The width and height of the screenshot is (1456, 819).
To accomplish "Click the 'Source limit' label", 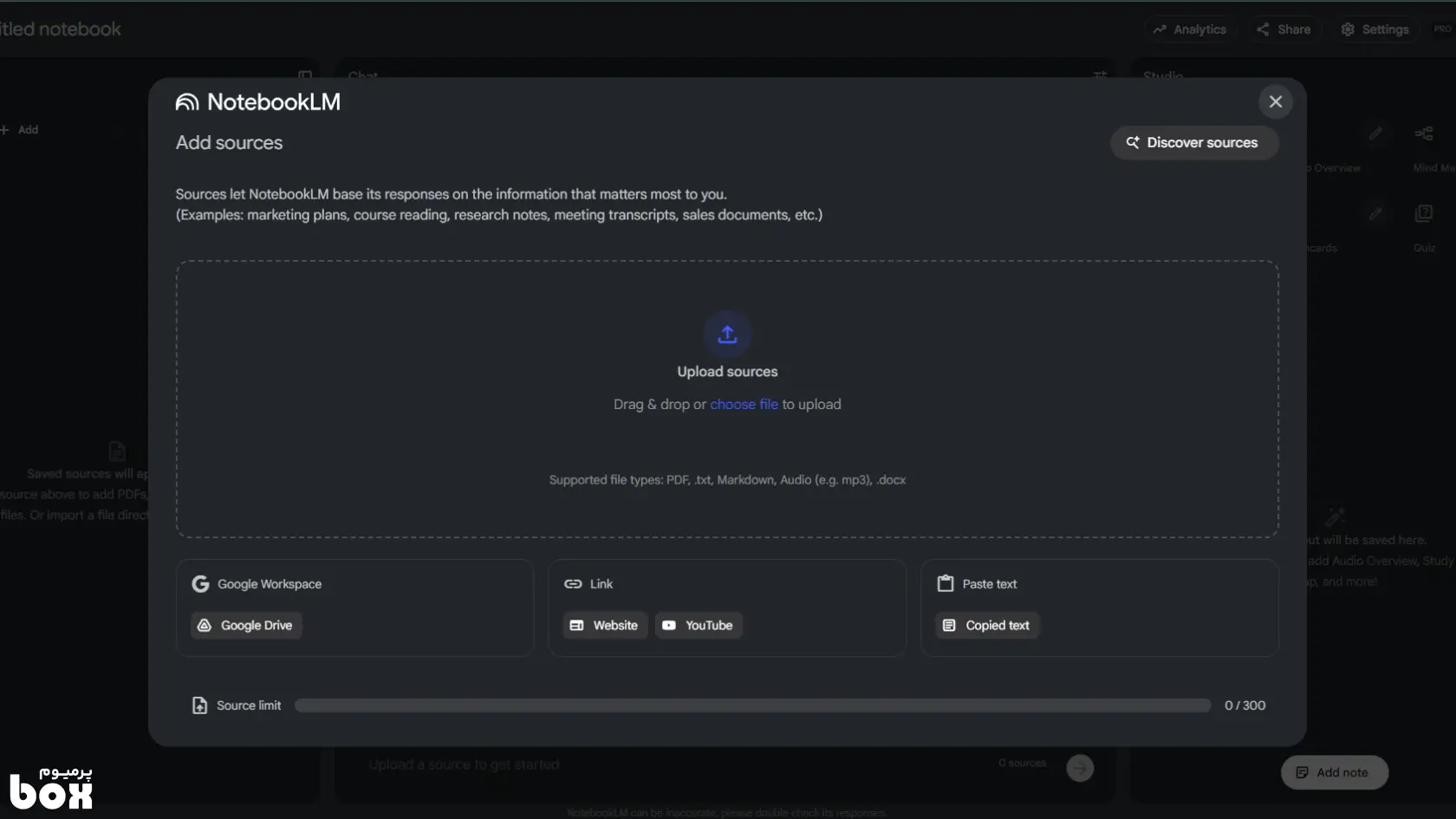I will click(x=249, y=705).
